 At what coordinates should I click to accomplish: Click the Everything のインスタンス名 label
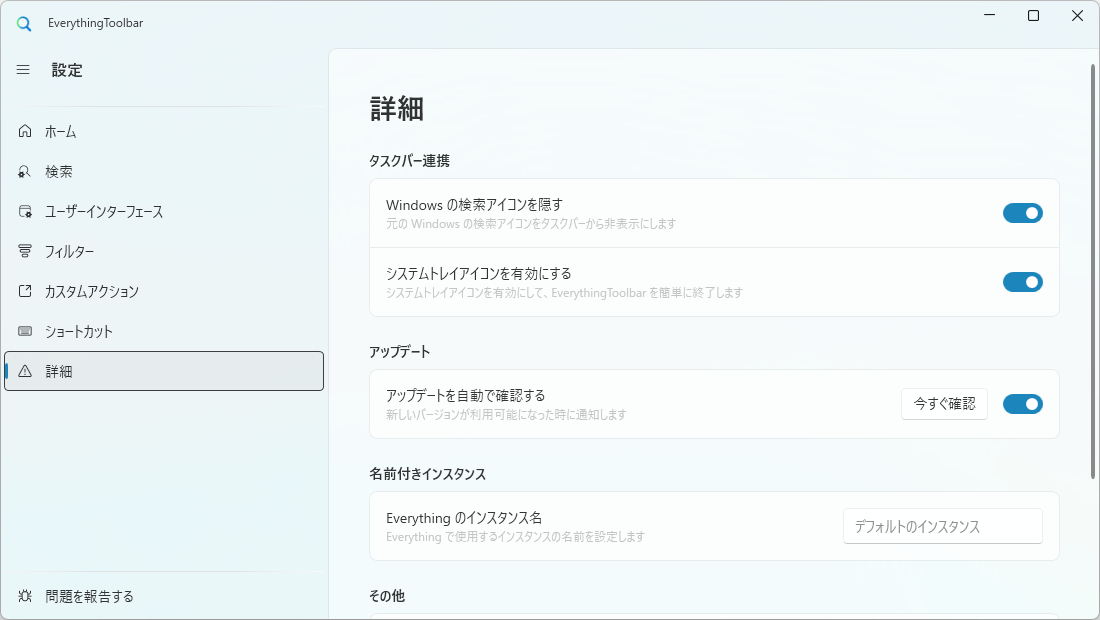coord(464,518)
